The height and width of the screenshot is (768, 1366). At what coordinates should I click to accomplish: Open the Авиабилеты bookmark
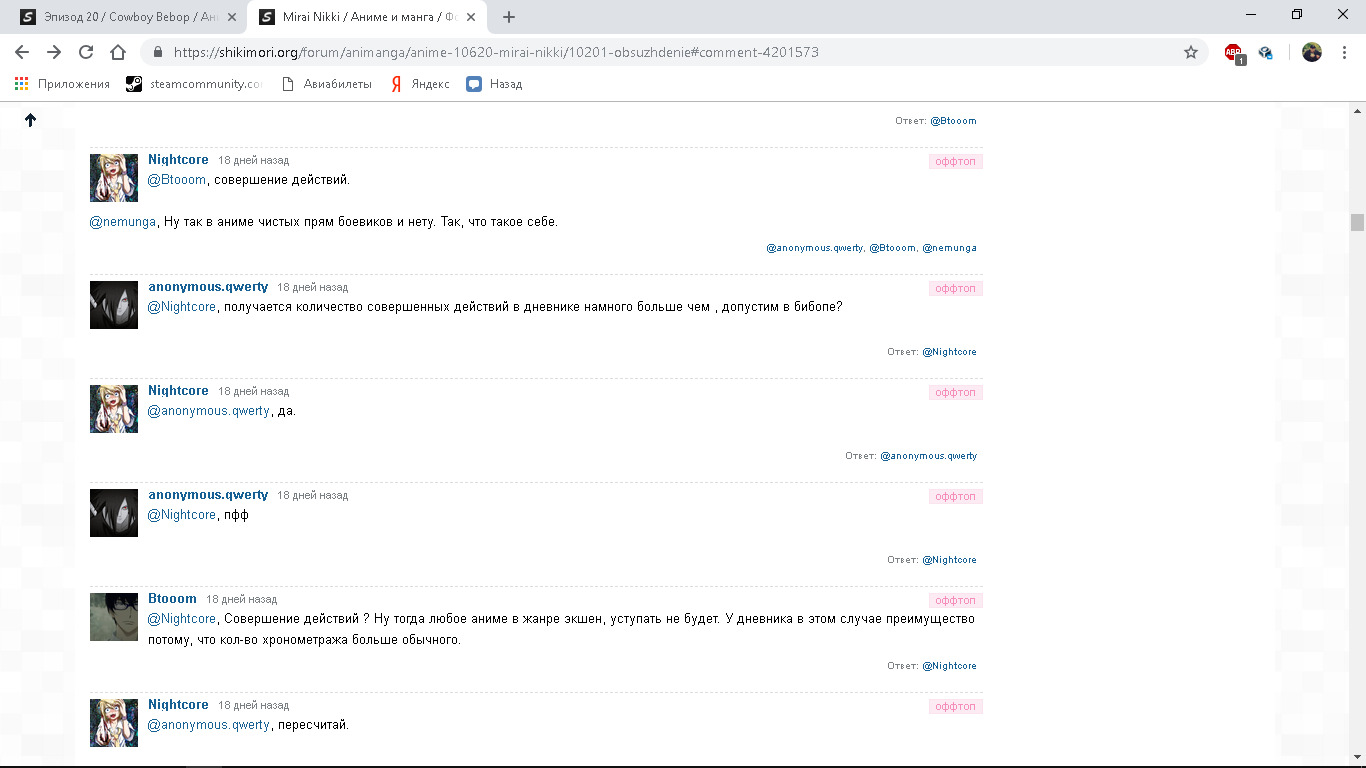click(x=326, y=84)
